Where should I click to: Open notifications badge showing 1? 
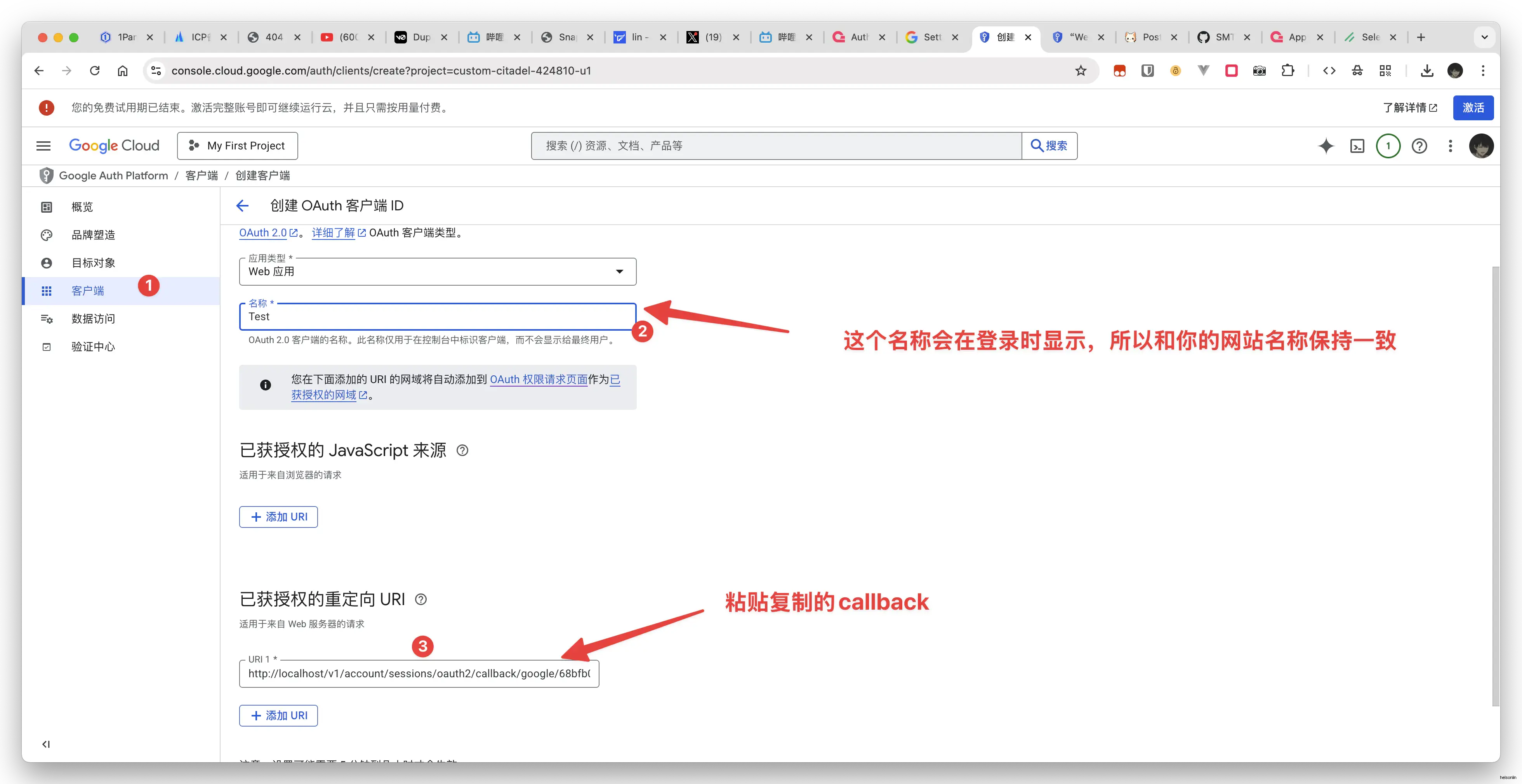[1388, 146]
